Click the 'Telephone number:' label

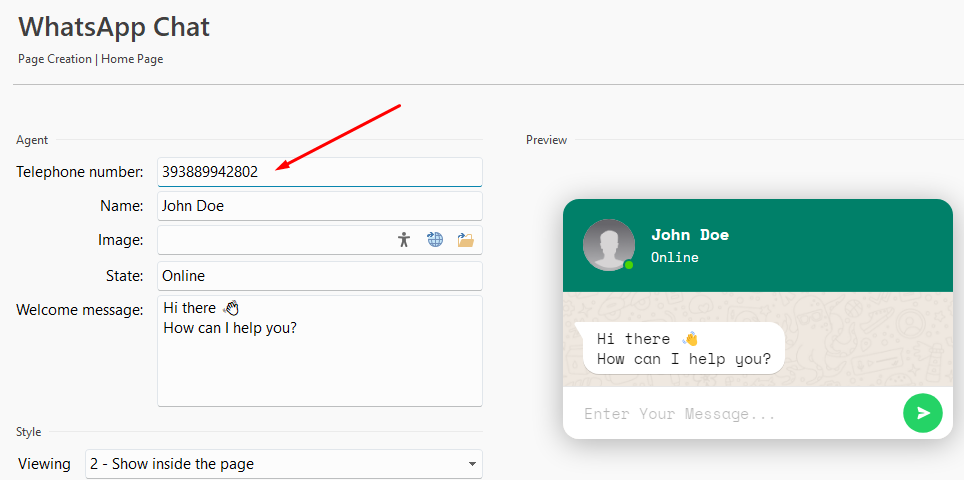click(x=80, y=172)
